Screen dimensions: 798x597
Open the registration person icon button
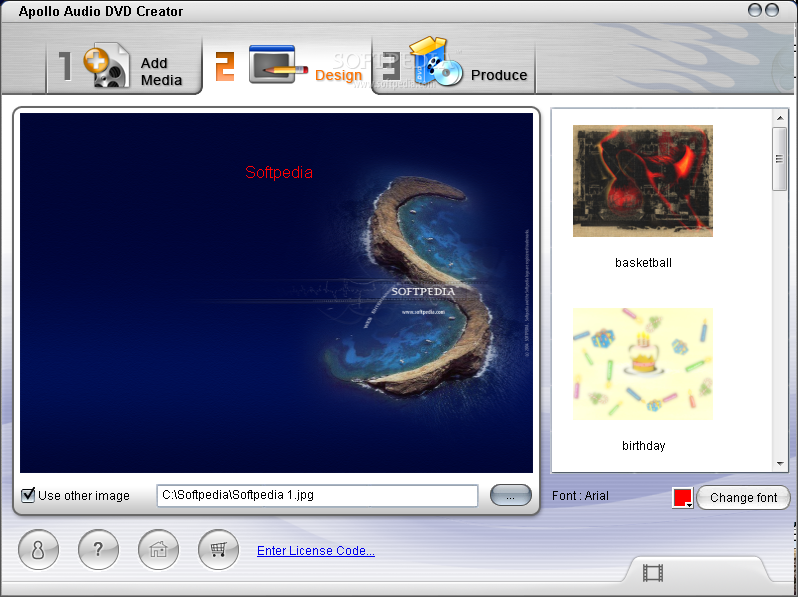tap(38, 550)
